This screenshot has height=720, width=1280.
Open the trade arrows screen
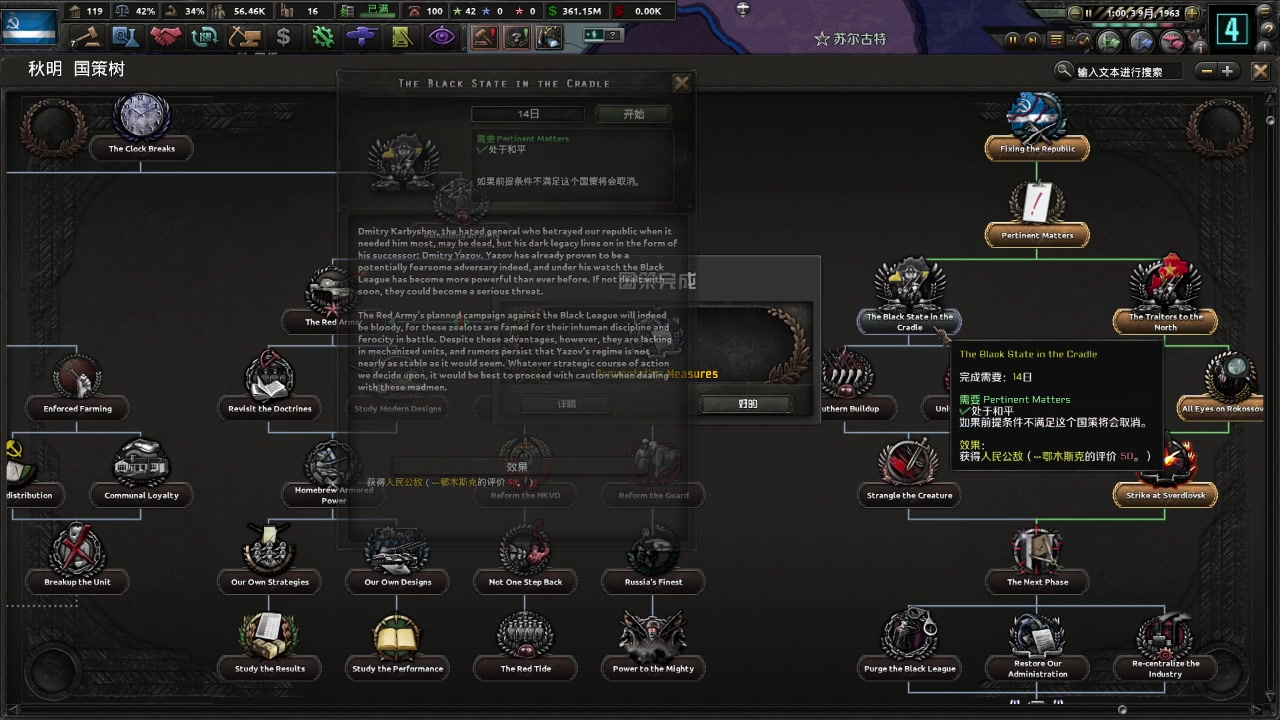205,37
